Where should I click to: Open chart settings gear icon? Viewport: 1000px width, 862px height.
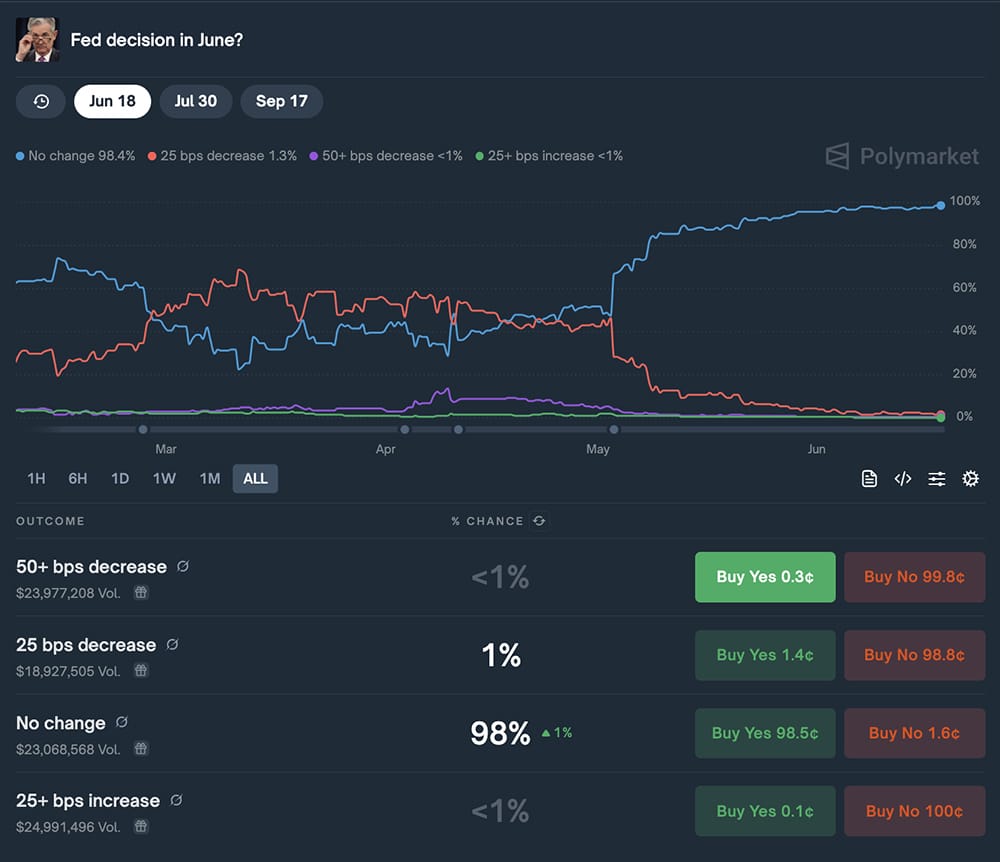pyautogui.click(x=971, y=479)
